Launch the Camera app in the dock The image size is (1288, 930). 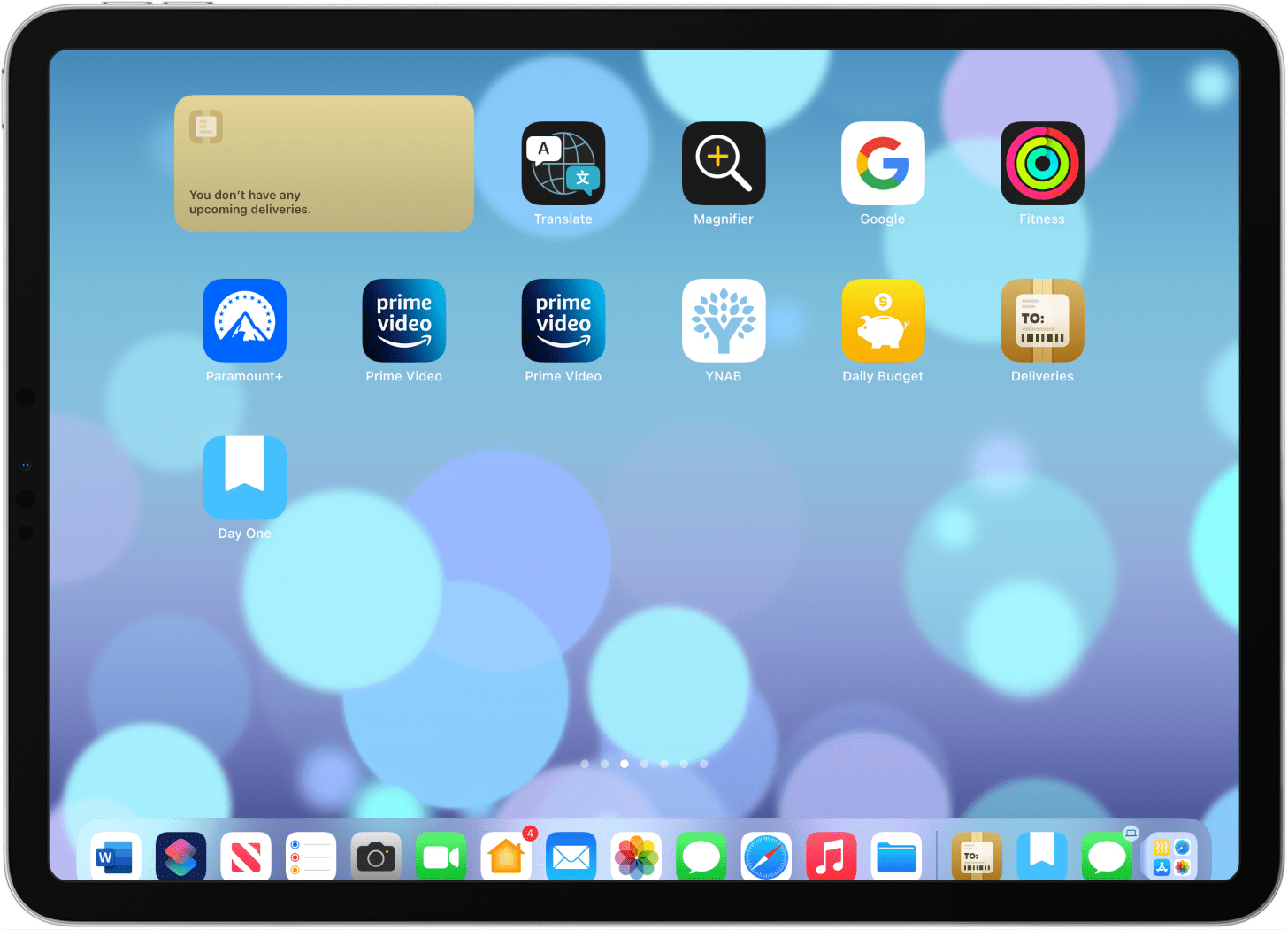pyautogui.click(x=376, y=857)
